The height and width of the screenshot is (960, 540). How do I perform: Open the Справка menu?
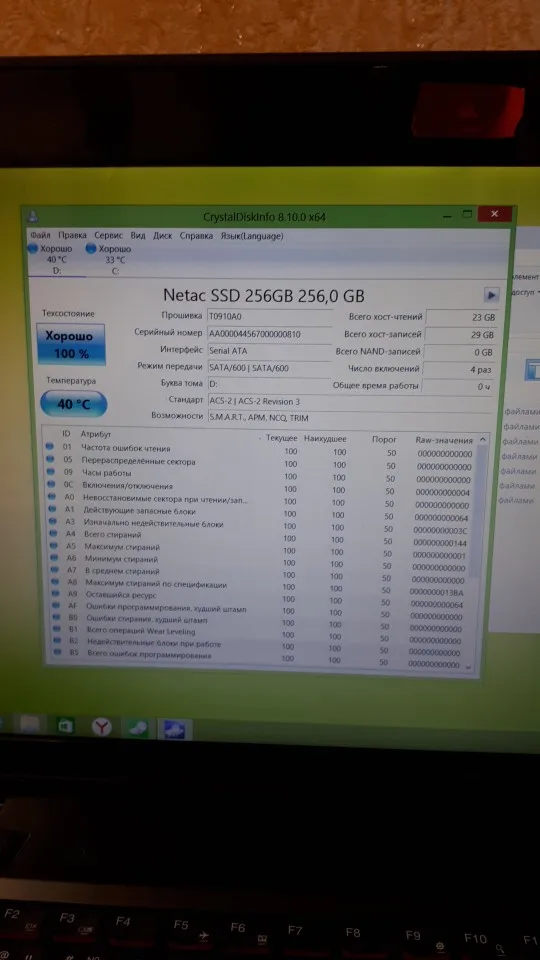(x=196, y=236)
